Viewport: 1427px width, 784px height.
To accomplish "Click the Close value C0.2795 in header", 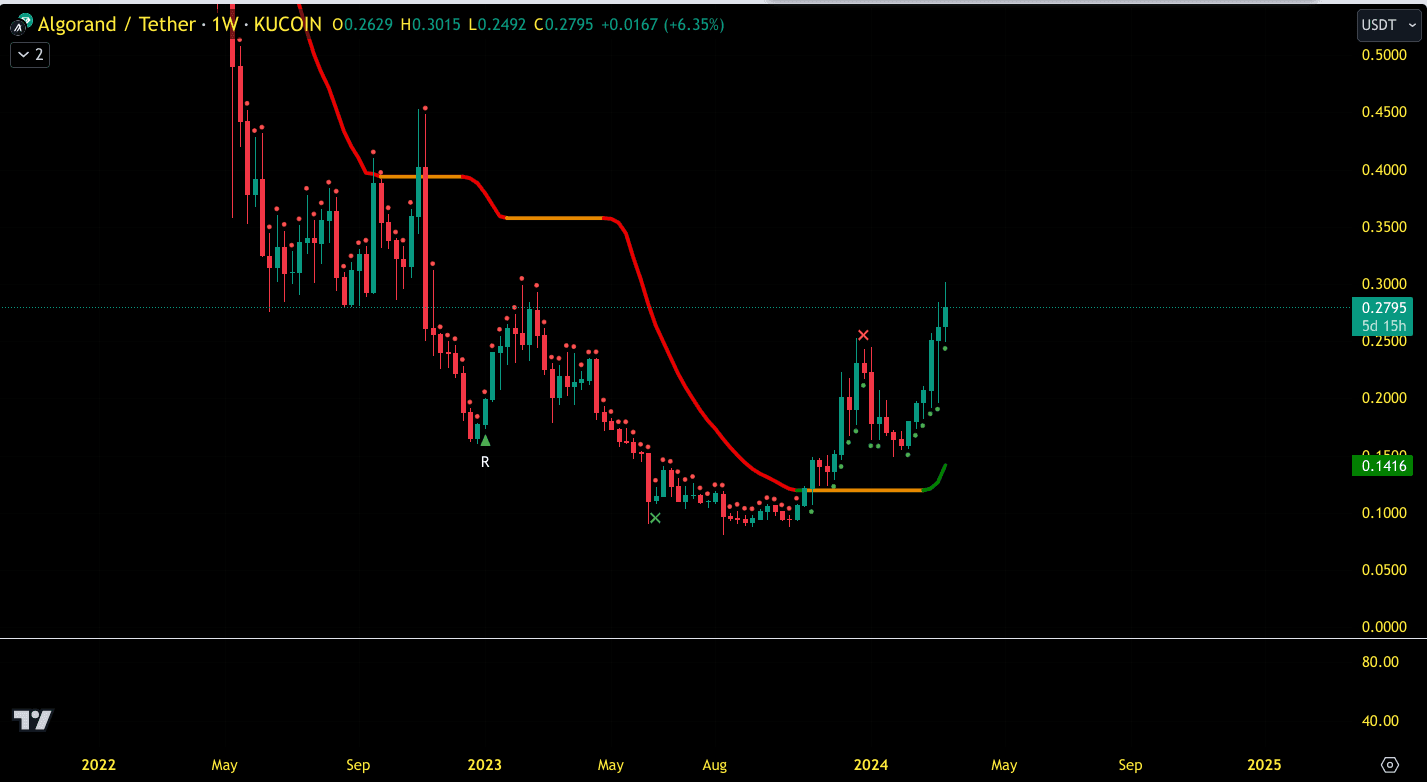I will point(565,24).
